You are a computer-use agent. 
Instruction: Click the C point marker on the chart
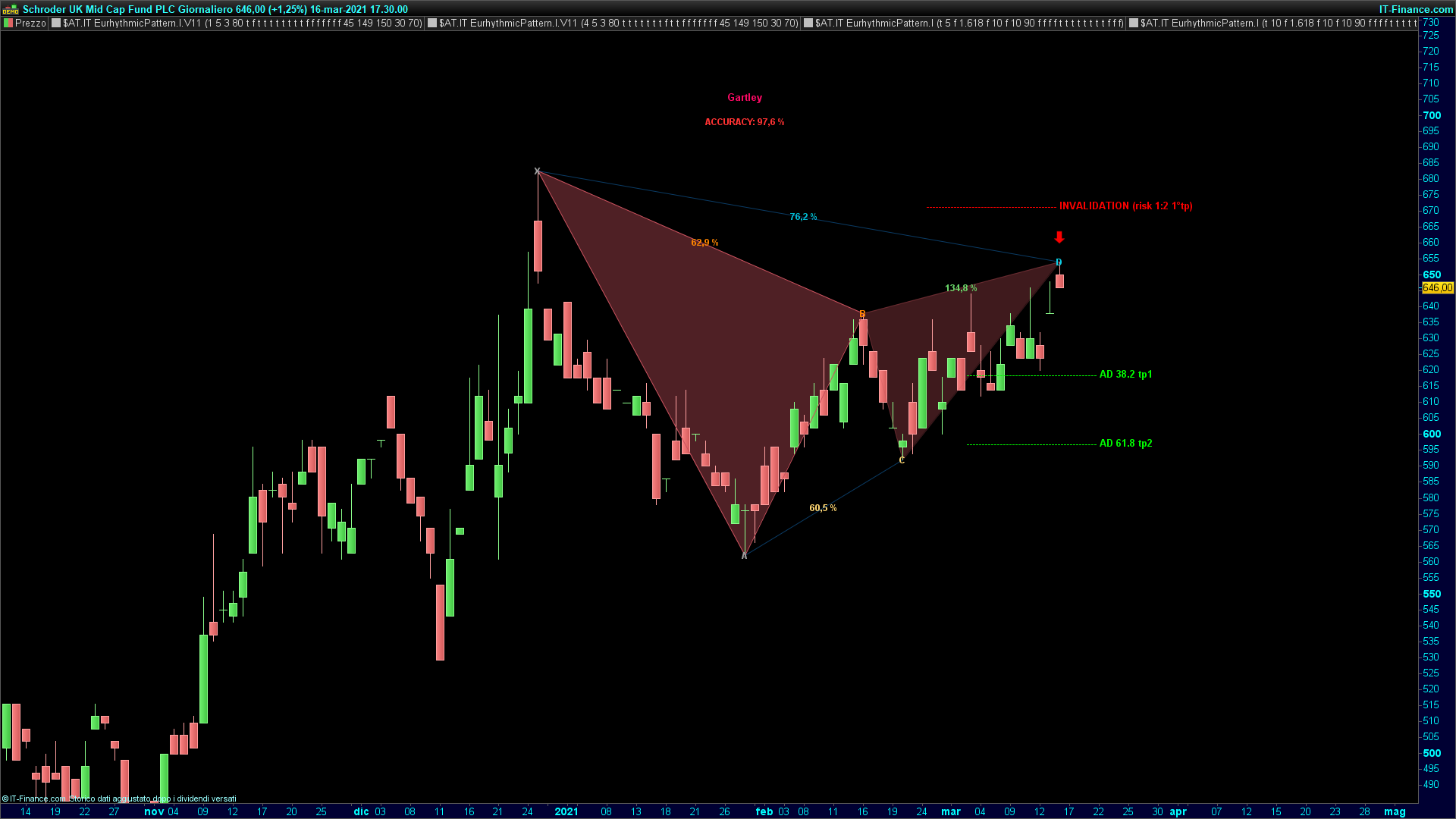click(902, 460)
